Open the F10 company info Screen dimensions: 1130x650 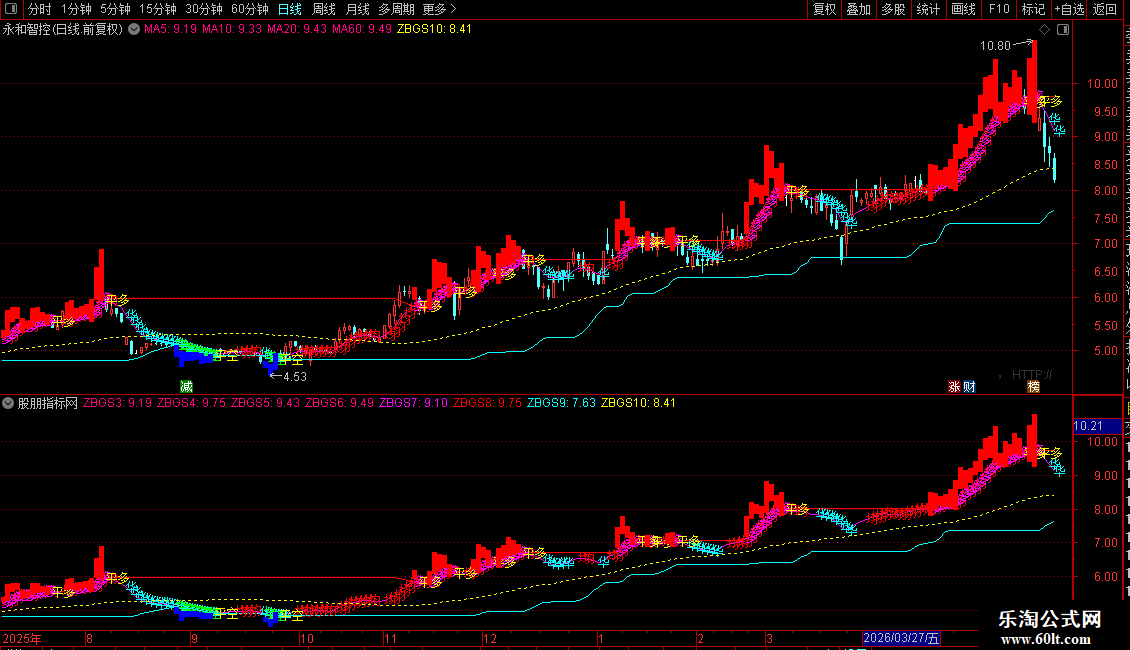click(x=999, y=9)
